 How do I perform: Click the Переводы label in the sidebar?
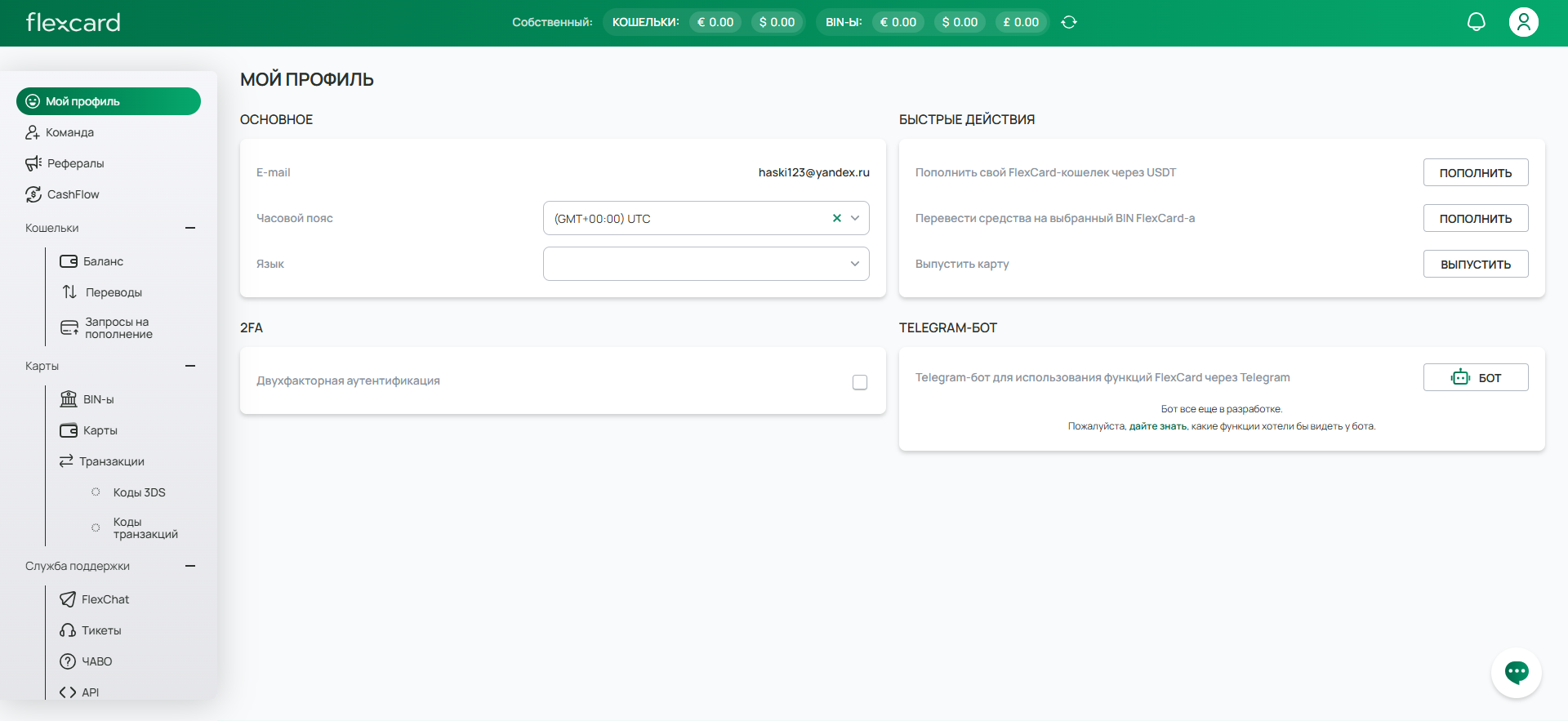click(x=114, y=292)
